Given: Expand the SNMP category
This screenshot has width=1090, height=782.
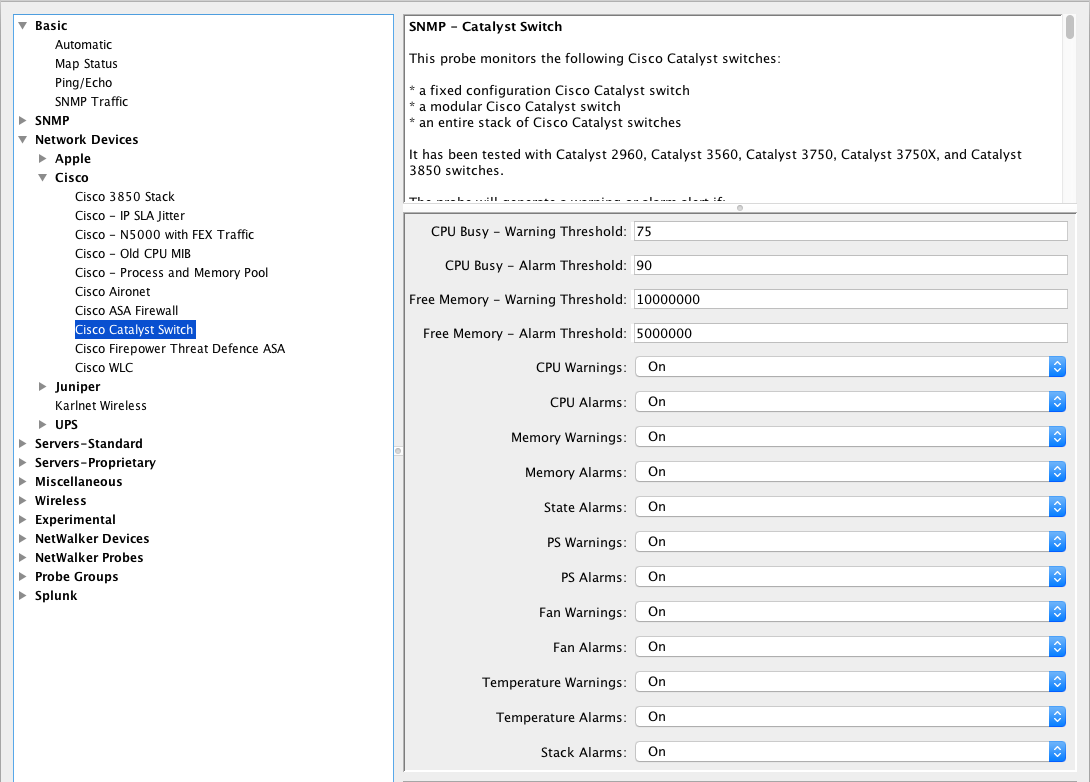Looking at the screenshot, I should click(23, 121).
